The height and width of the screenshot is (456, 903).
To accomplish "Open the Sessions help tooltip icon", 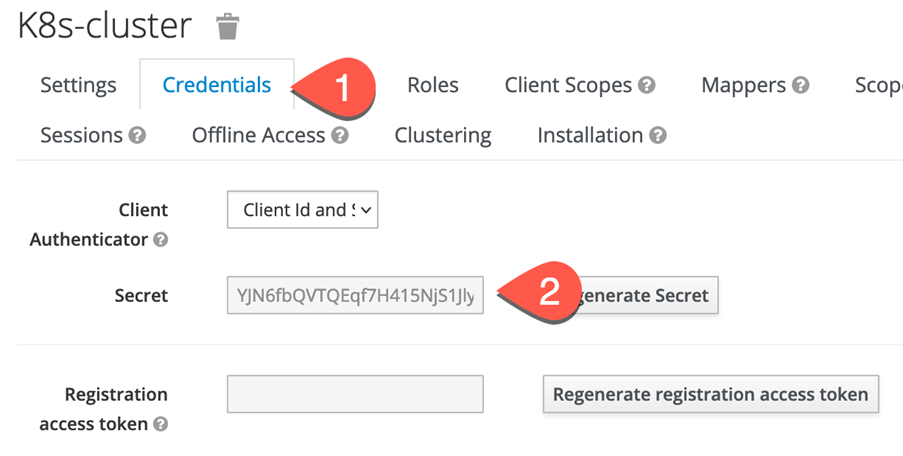I will [x=137, y=135].
